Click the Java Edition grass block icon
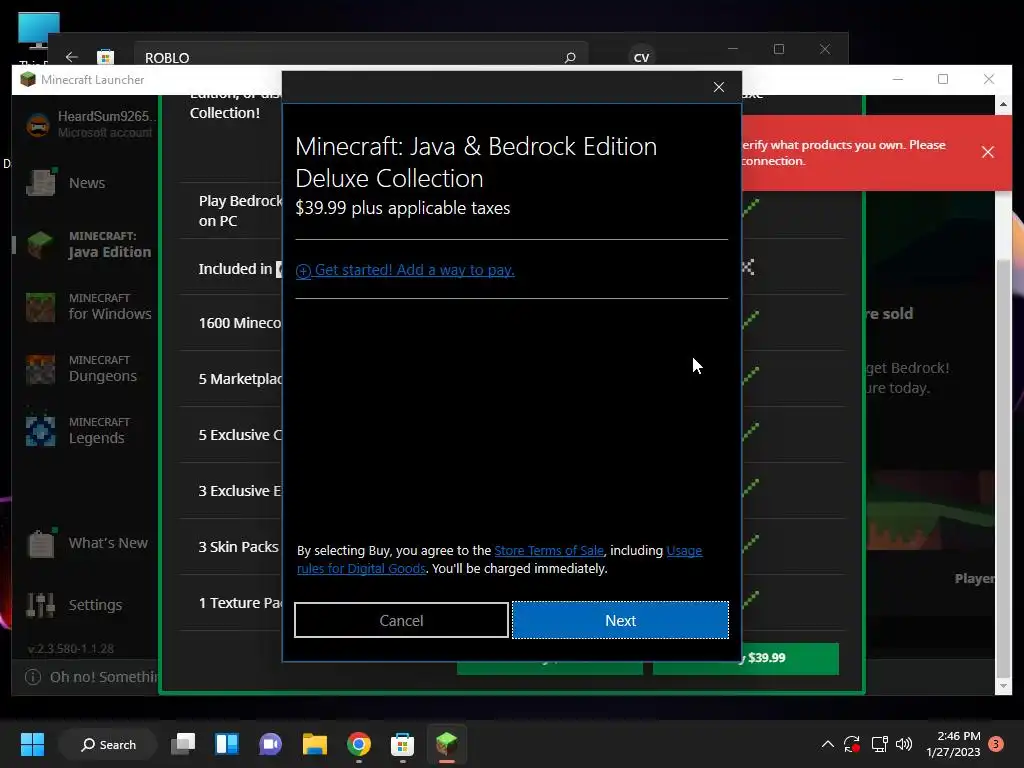 coord(40,245)
